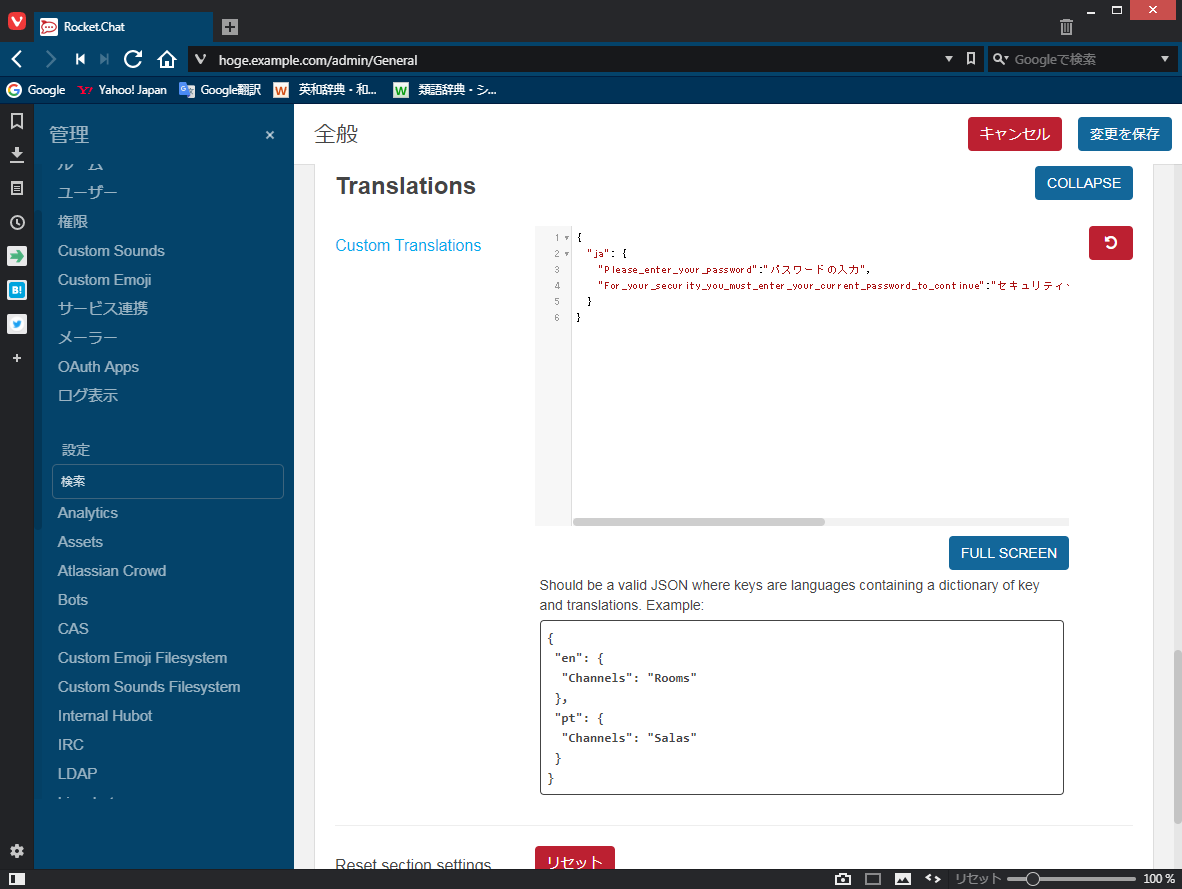Image resolution: width=1182 pixels, height=889 pixels.
Task: Collapse the JSON fold at line 1
Action: 566,237
